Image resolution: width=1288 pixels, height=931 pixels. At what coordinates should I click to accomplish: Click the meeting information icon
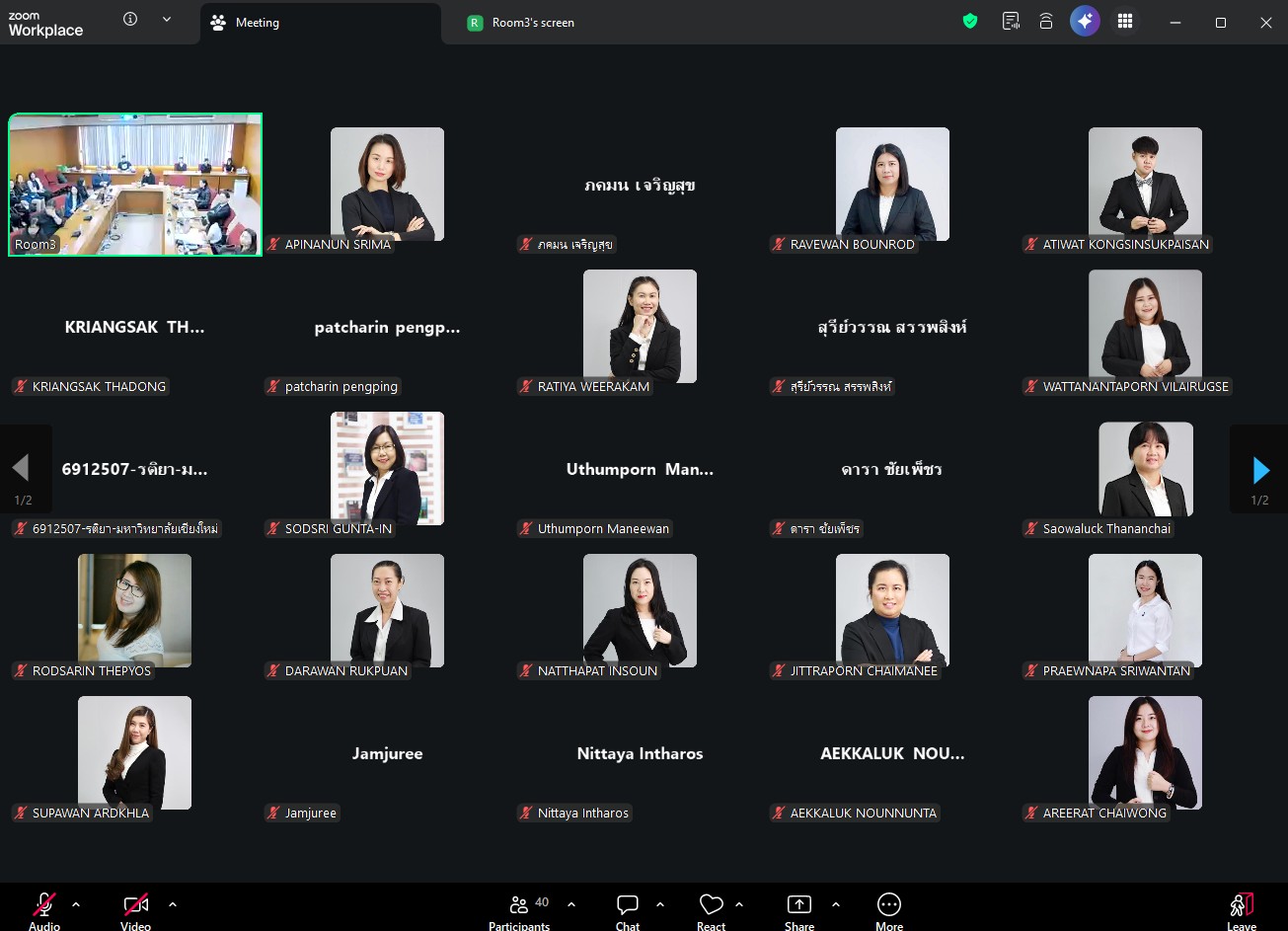point(130,20)
